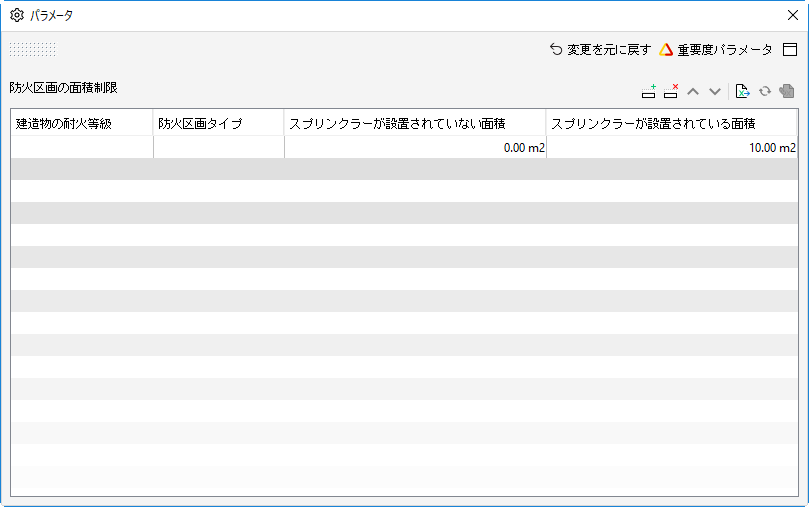The width and height of the screenshot is (809, 507).
Task: Click the スプリンクラーが設置されていない面積 column header
Action: pyautogui.click(x=415, y=123)
